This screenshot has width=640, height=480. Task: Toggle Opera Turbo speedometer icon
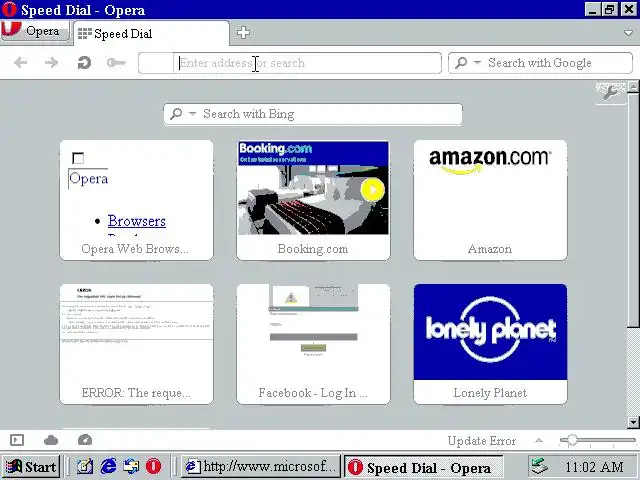point(85,440)
